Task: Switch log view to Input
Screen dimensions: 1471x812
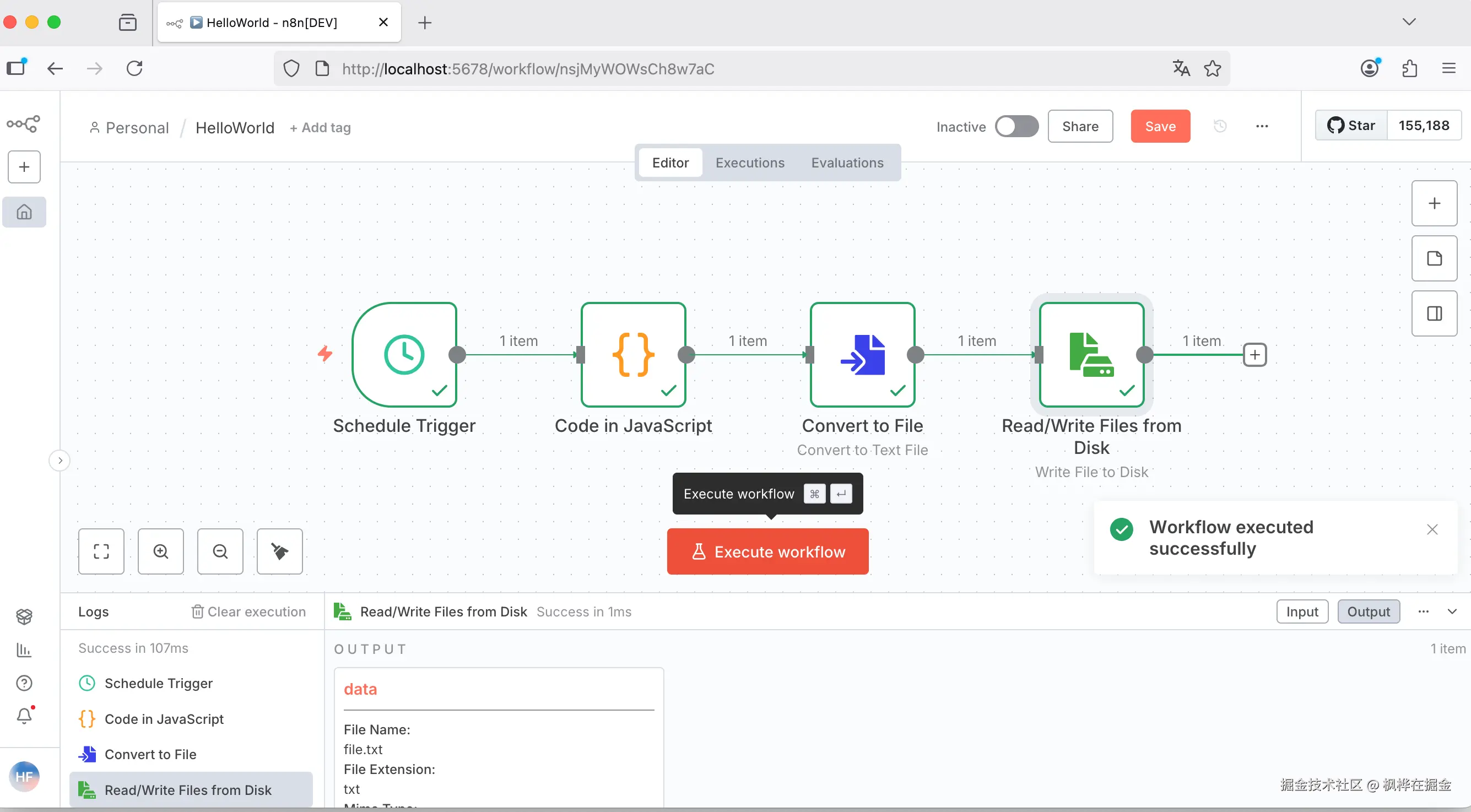Action: [1301, 611]
